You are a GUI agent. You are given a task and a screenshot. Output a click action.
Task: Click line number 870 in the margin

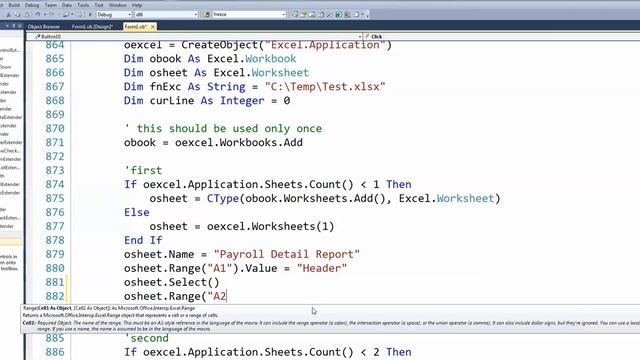tap(55, 129)
